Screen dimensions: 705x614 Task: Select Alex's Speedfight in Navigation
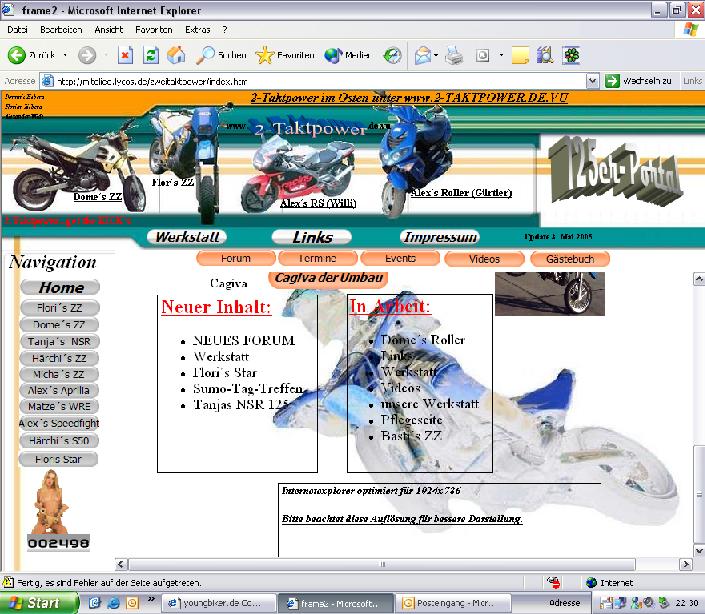[59, 423]
